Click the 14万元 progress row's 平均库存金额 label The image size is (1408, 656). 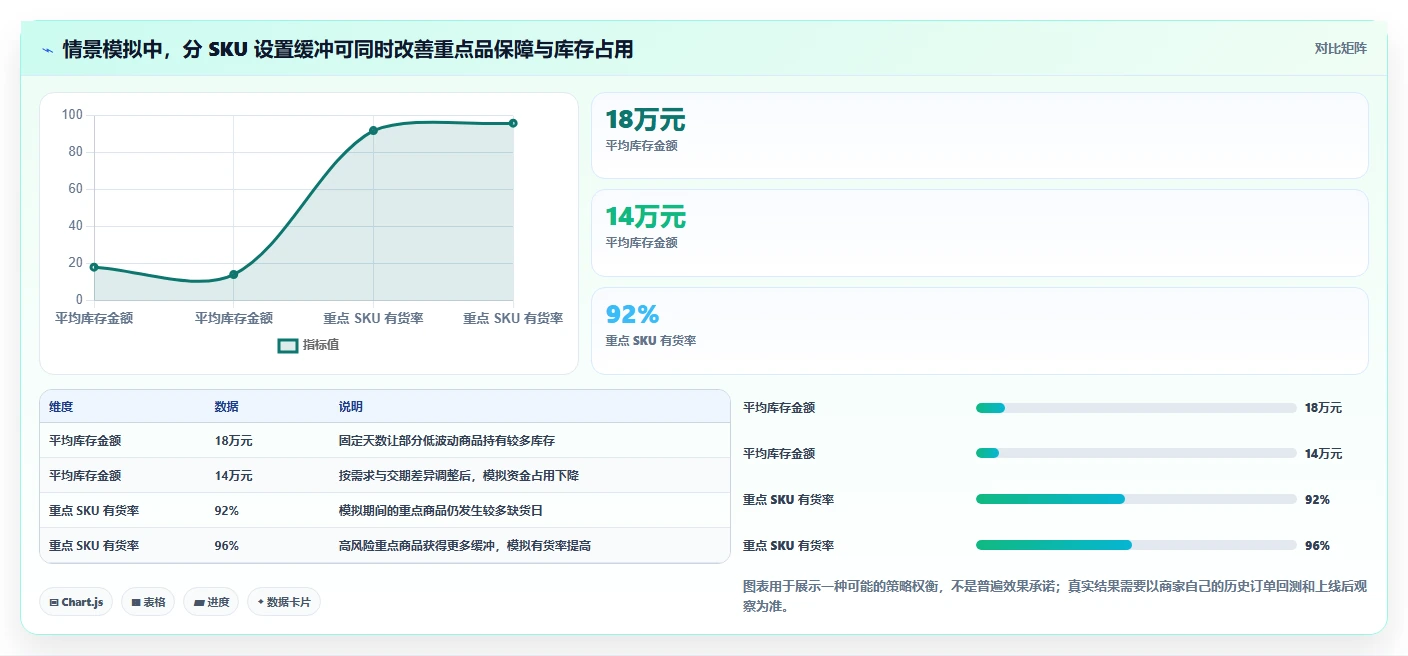(779, 454)
